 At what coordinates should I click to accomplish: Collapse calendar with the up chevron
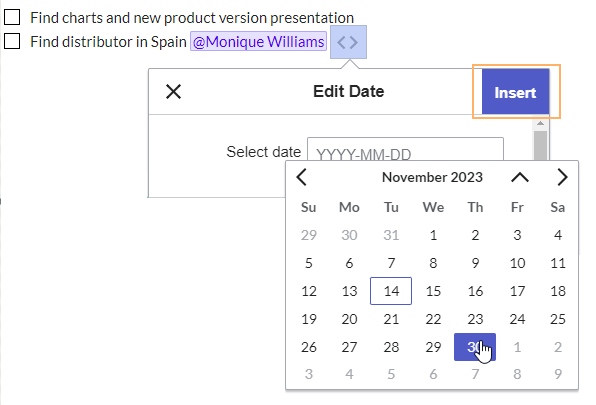520,177
